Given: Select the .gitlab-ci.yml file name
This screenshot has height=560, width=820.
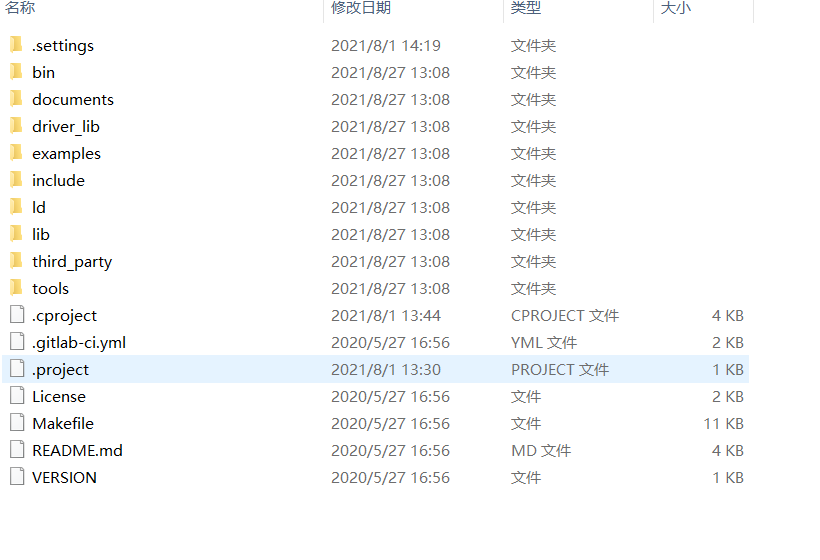Looking at the screenshot, I should coord(79,342).
